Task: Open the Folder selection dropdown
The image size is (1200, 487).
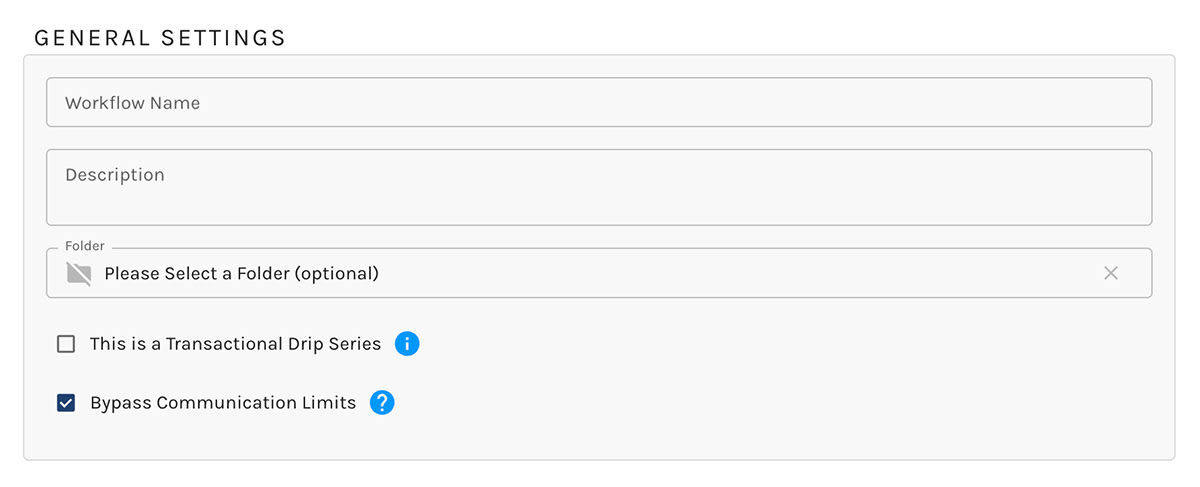Action: coord(598,273)
